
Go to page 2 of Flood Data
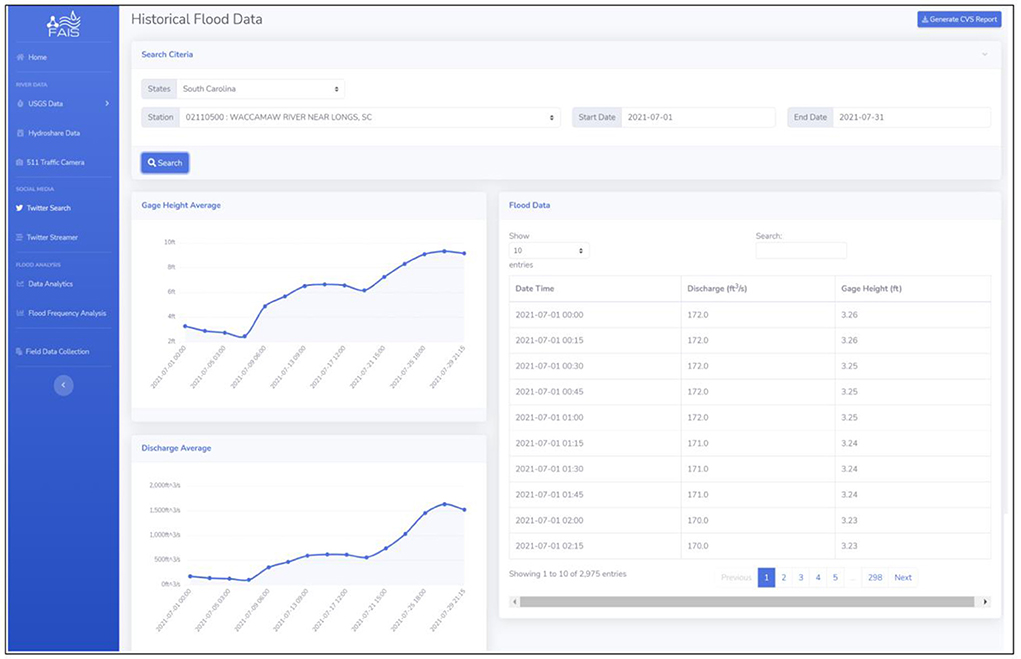coord(784,578)
